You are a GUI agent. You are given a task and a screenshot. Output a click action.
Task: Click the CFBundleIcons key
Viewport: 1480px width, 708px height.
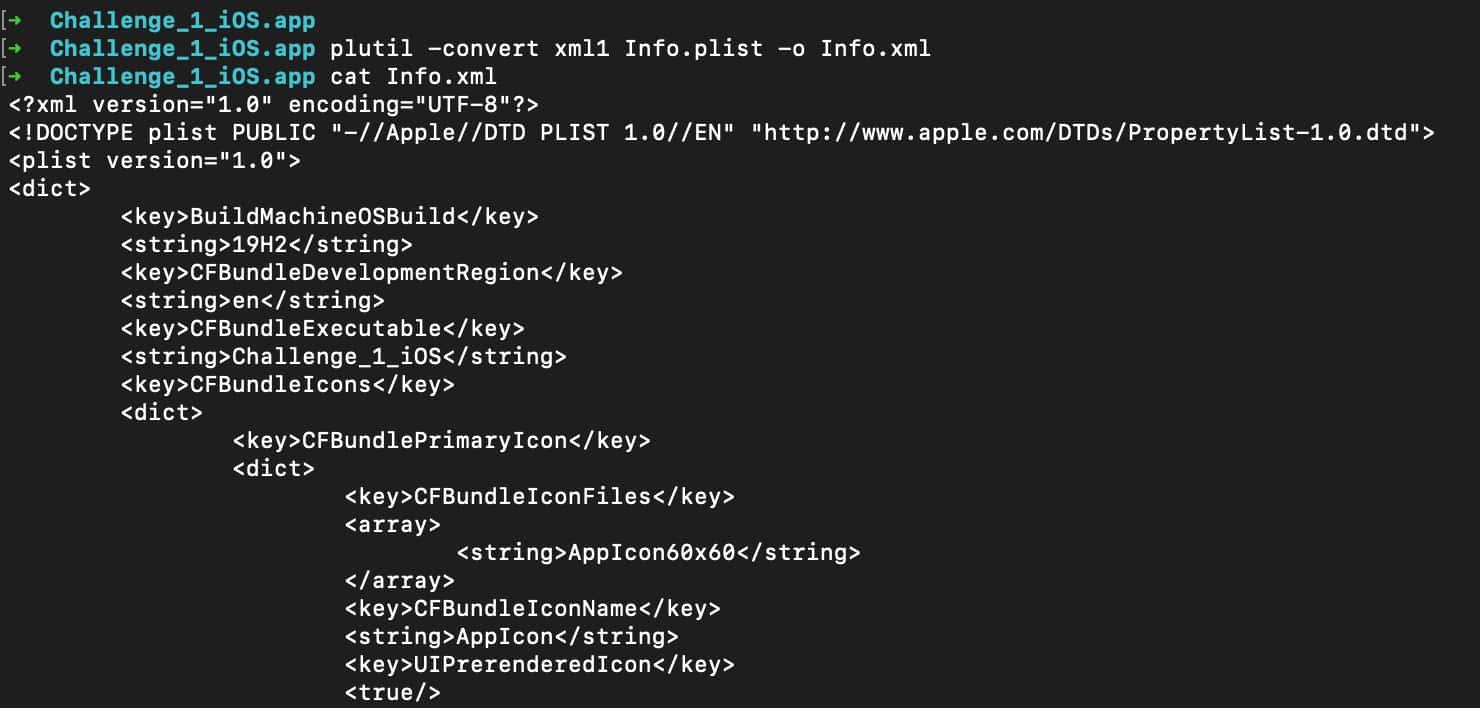tap(288, 384)
